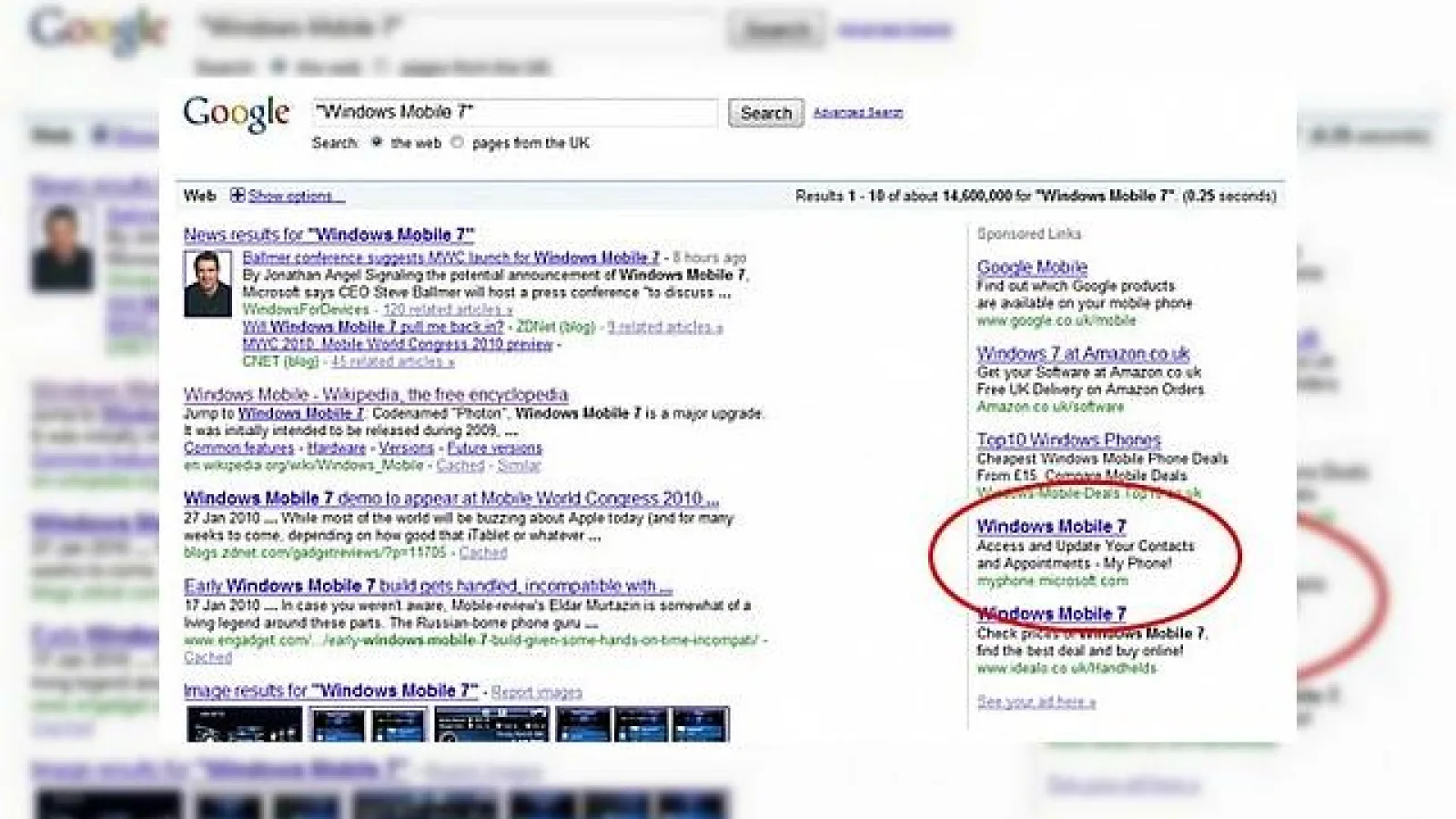Image resolution: width=1456 pixels, height=819 pixels.
Task: Click the third image result thumbnail
Action: point(491,724)
